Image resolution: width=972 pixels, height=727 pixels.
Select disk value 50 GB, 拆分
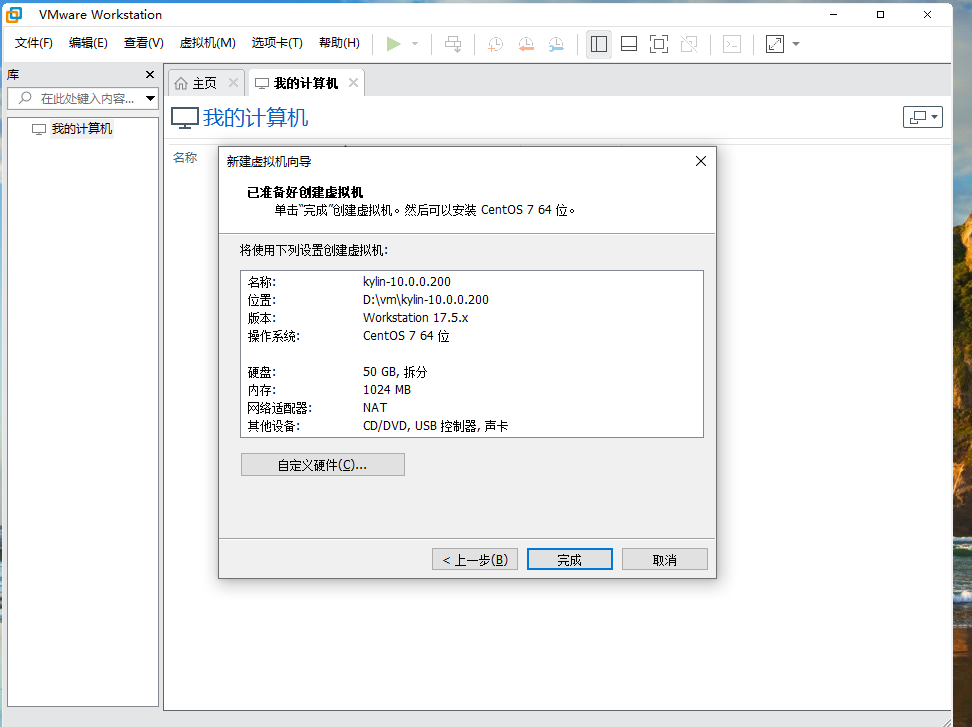395,371
